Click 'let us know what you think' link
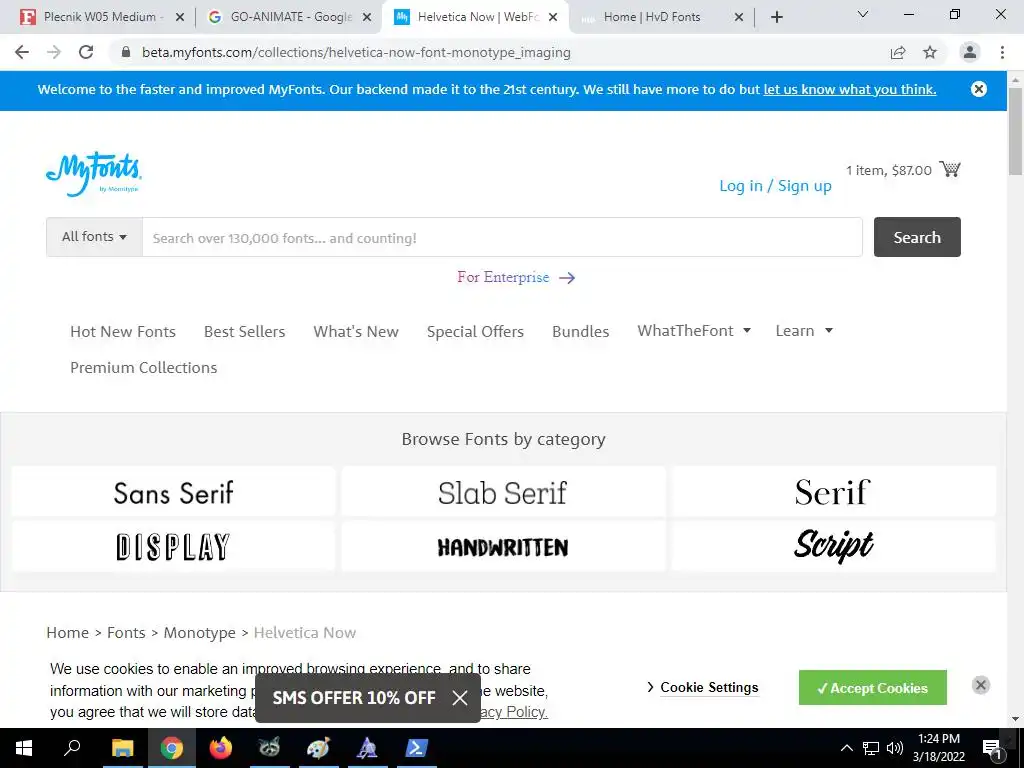Image resolution: width=1024 pixels, height=768 pixels. coord(850,89)
